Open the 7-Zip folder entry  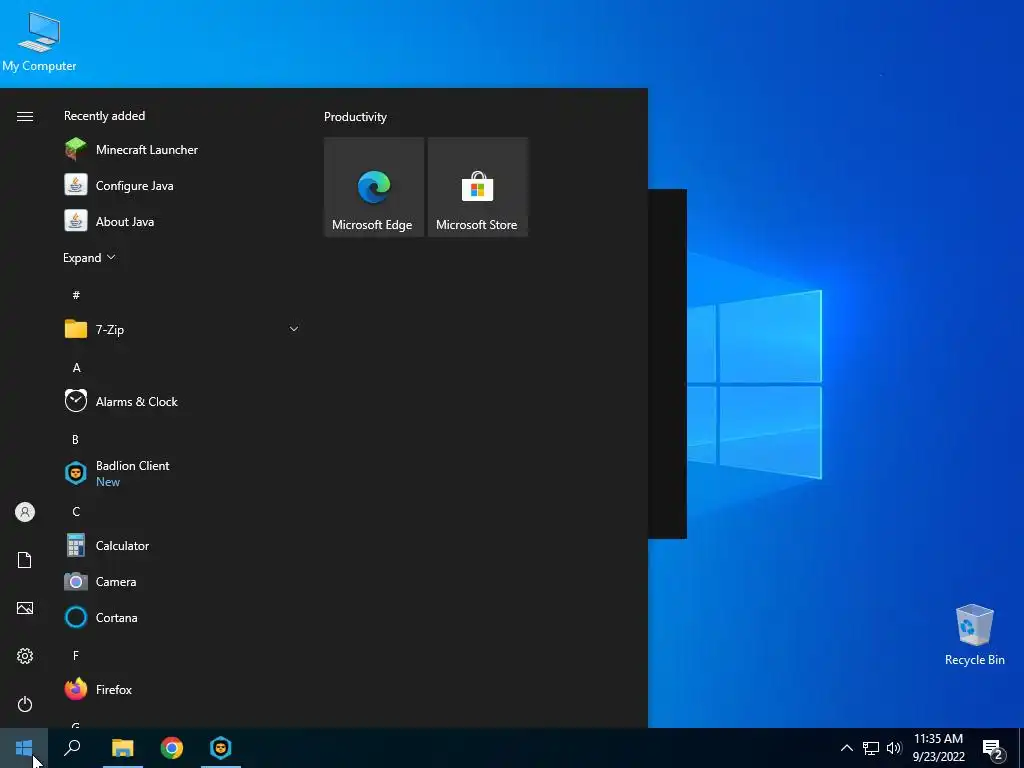coord(181,329)
